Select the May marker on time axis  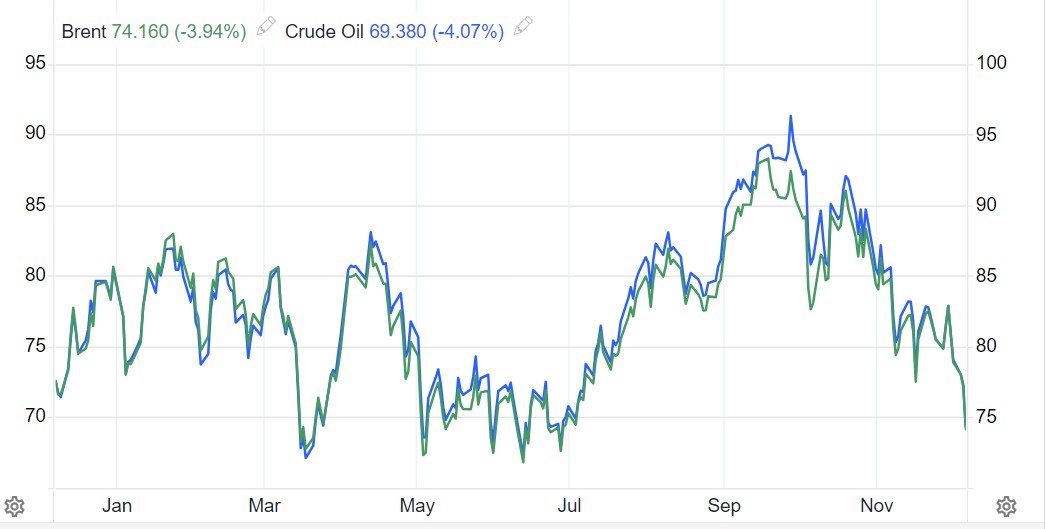point(417,505)
